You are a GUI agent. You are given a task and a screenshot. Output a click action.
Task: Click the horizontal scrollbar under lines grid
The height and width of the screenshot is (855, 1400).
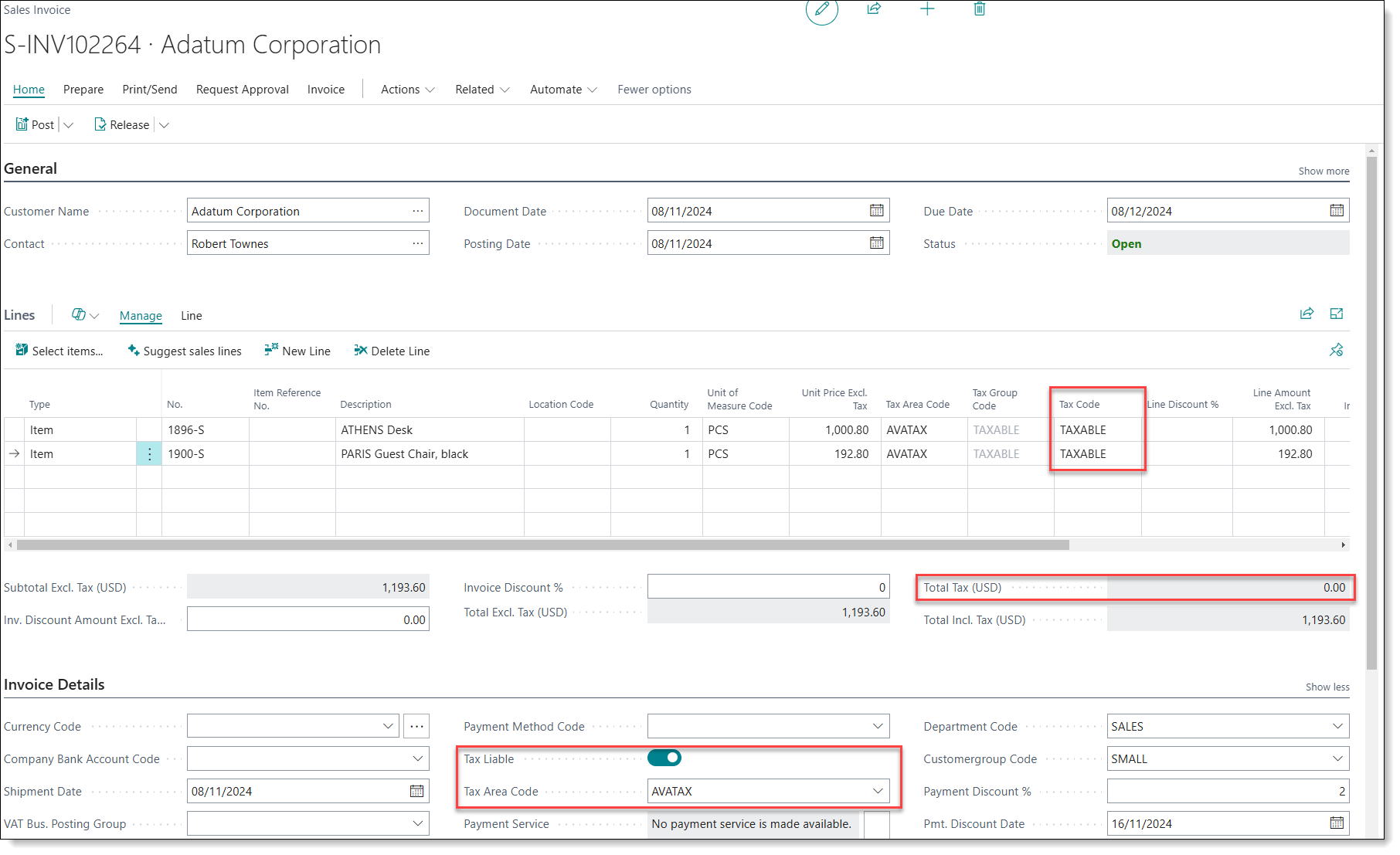tap(542, 545)
